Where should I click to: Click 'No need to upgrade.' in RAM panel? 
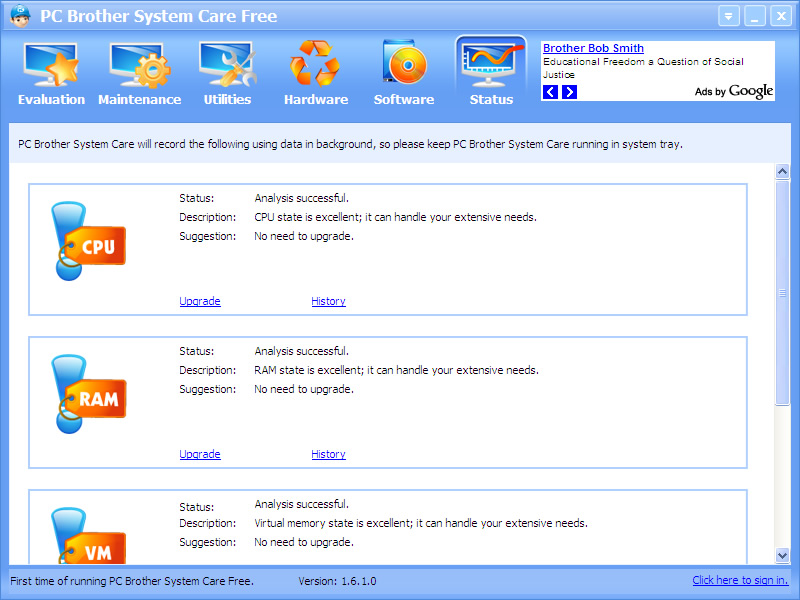(304, 389)
